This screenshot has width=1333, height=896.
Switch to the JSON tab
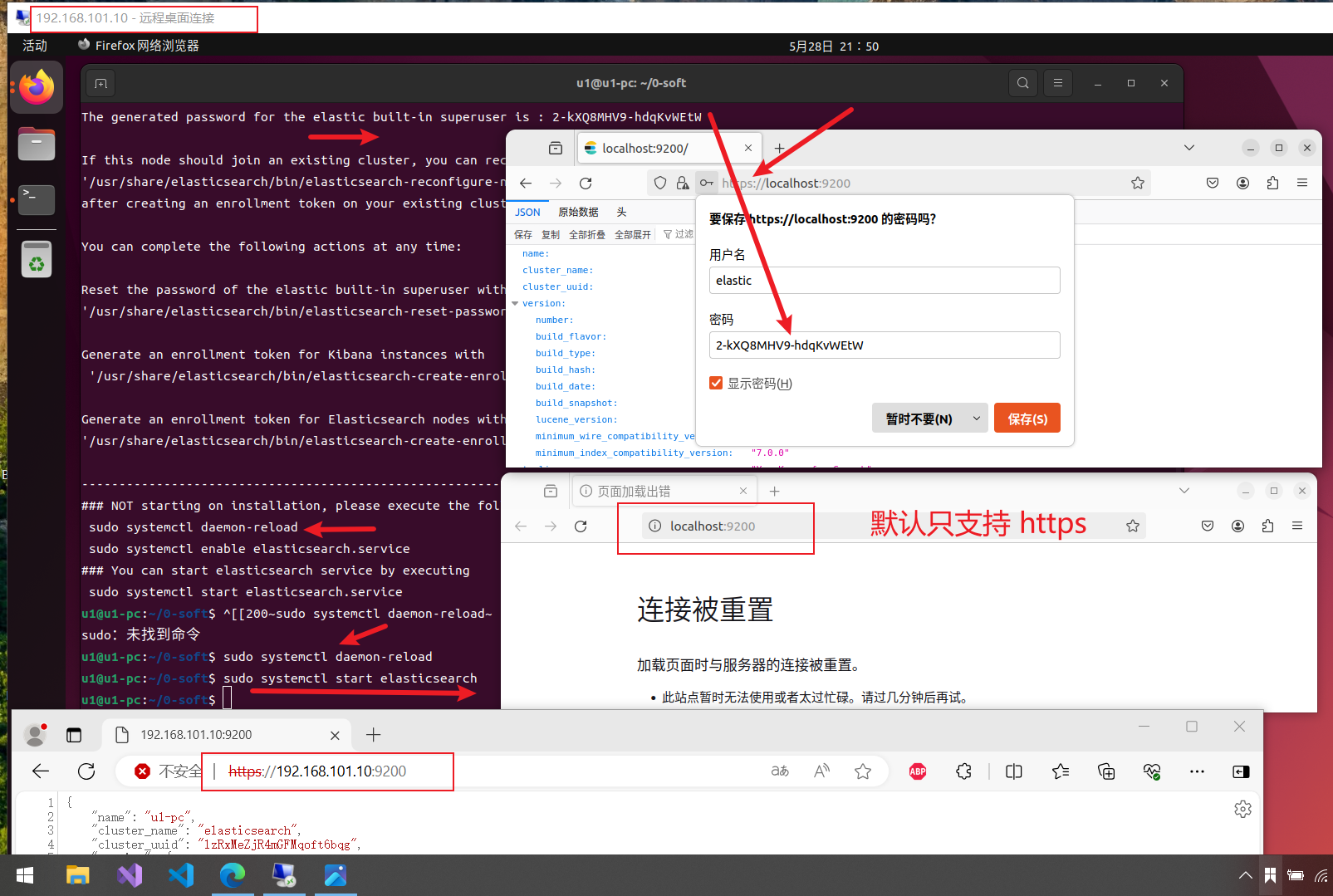point(527,212)
